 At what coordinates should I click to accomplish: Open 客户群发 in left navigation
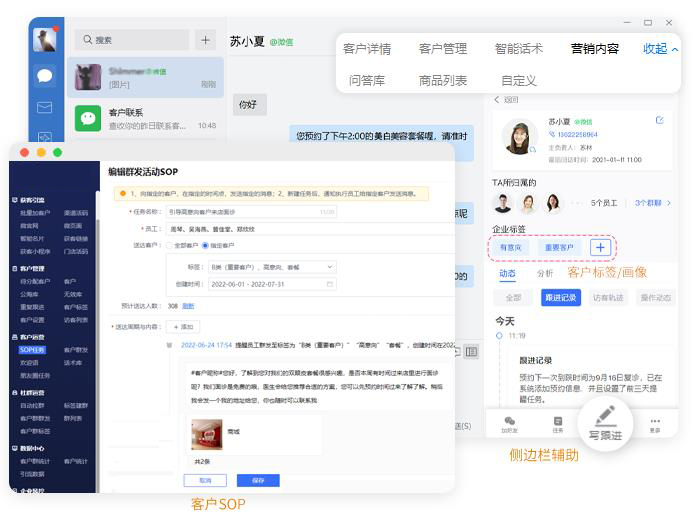76,350
